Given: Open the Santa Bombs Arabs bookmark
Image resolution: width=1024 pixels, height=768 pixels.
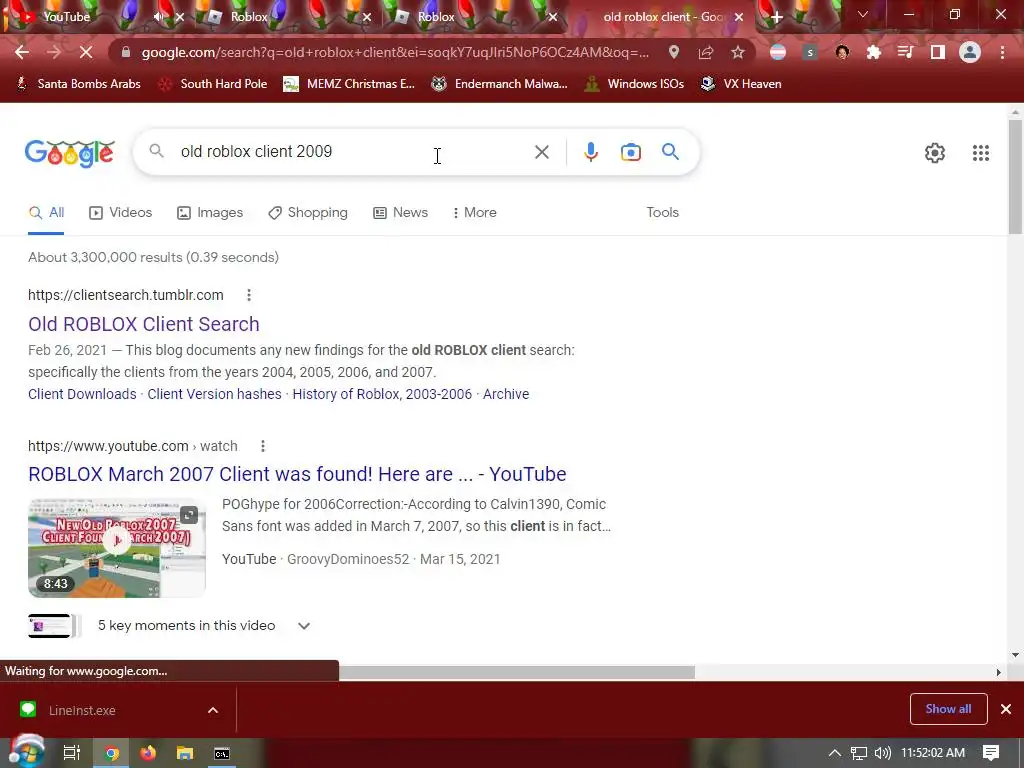Looking at the screenshot, I should tap(78, 84).
